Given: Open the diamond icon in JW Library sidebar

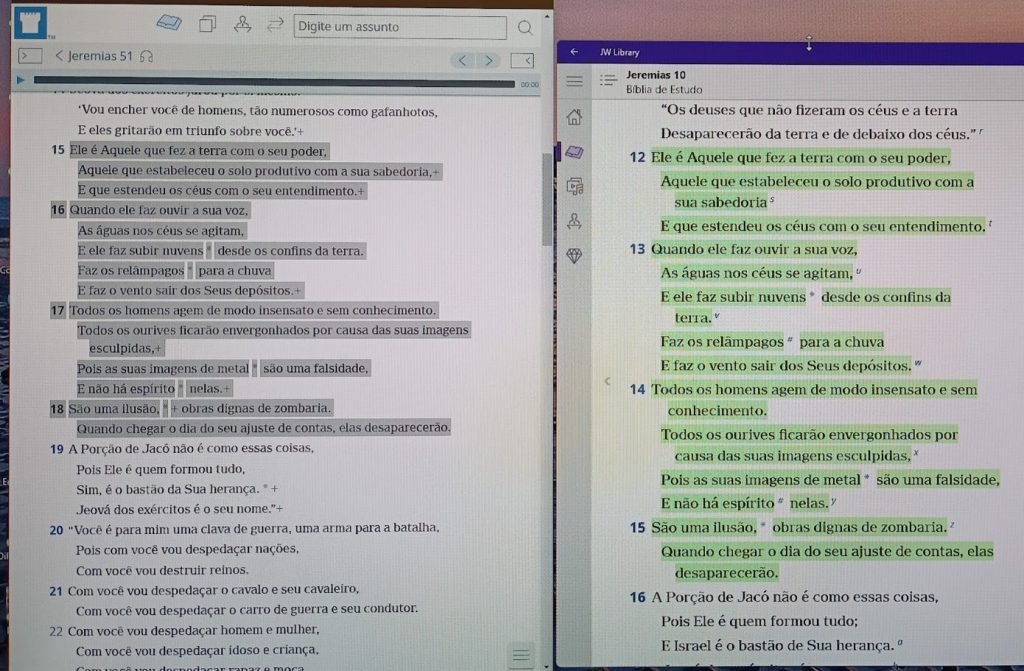Looking at the screenshot, I should point(575,255).
